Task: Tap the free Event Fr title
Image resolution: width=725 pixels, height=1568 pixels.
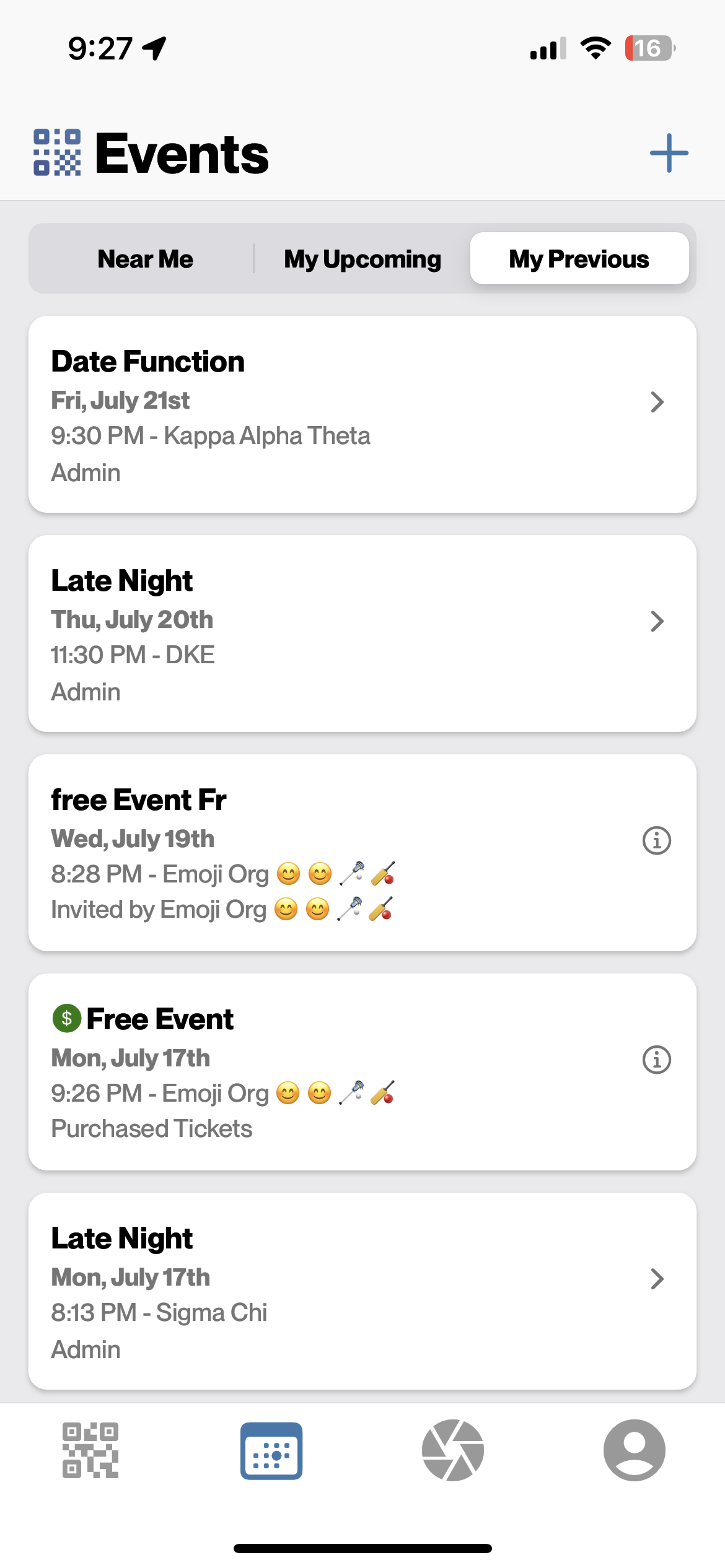Action: point(139,799)
